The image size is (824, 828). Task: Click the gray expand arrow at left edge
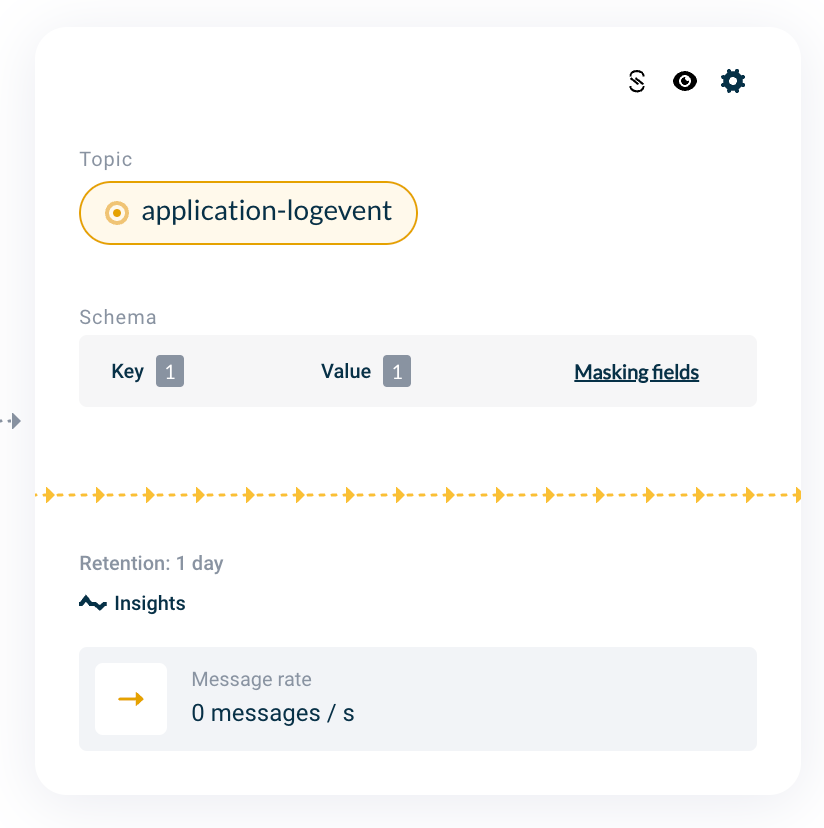(x=14, y=421)
